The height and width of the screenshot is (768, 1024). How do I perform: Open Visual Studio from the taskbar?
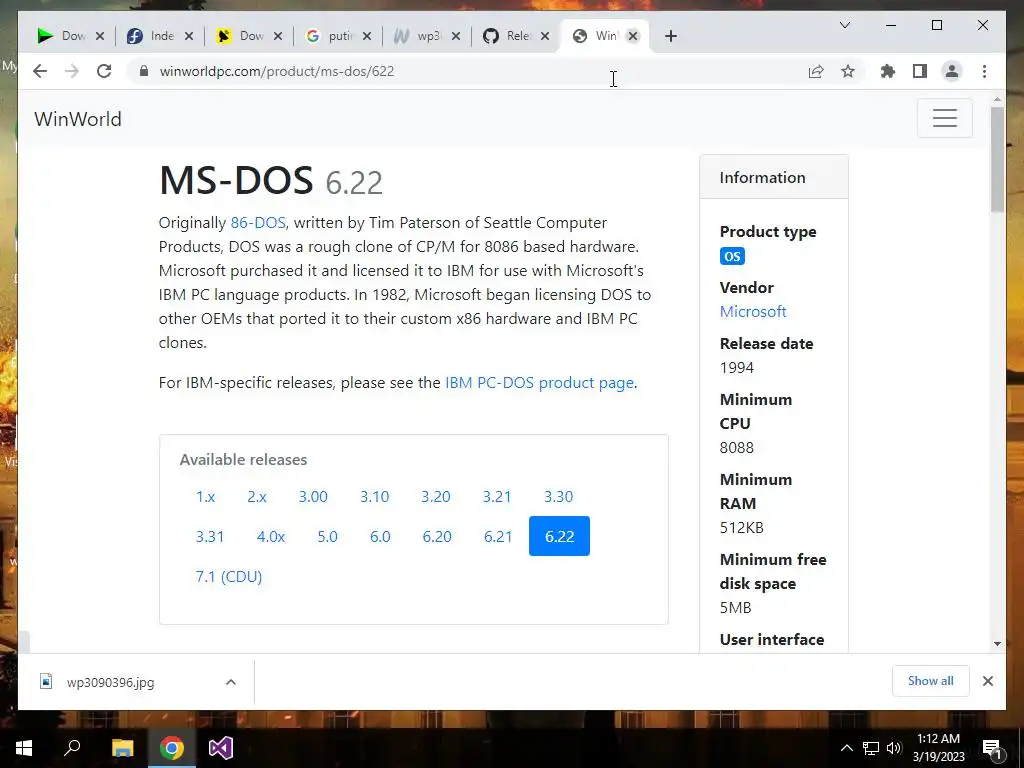[221, 748]
